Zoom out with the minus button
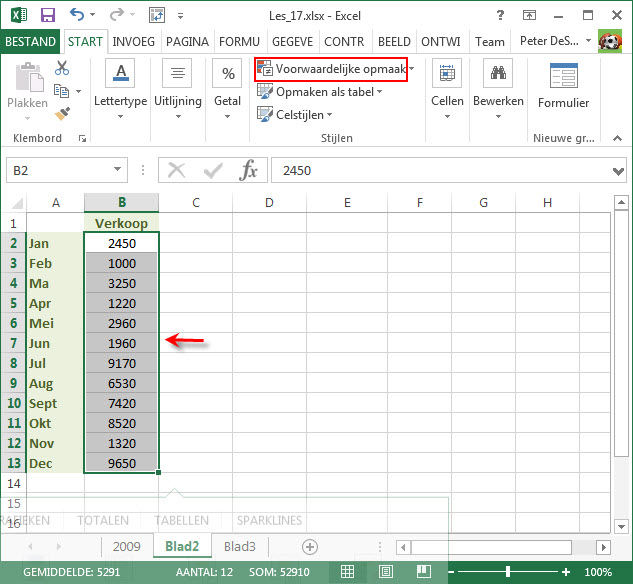This screenshot has width=633, height=584. (x=451, y=572)
